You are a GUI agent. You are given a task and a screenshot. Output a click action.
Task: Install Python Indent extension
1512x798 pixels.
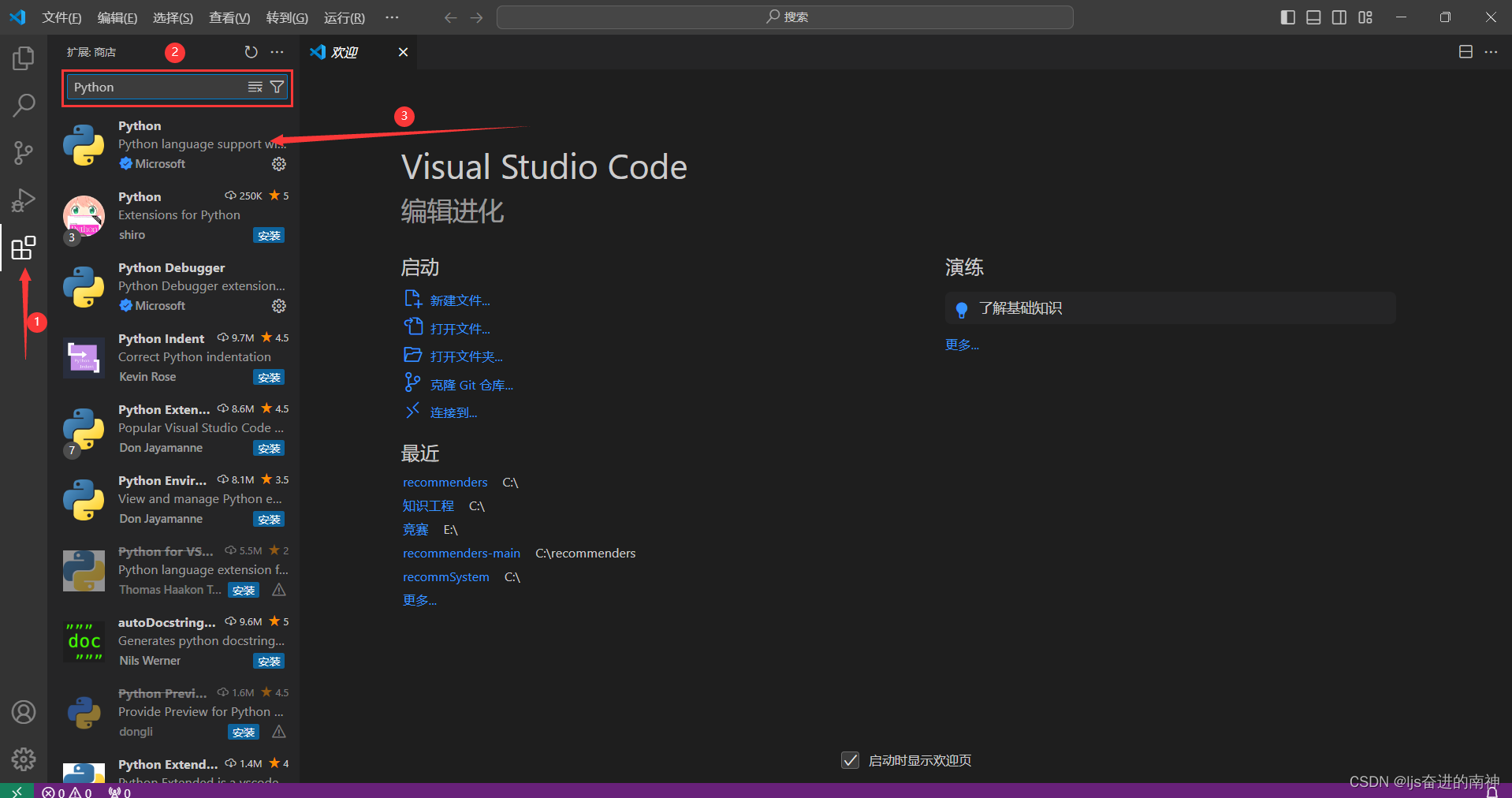pyautogui.click(x=269, y=378)
